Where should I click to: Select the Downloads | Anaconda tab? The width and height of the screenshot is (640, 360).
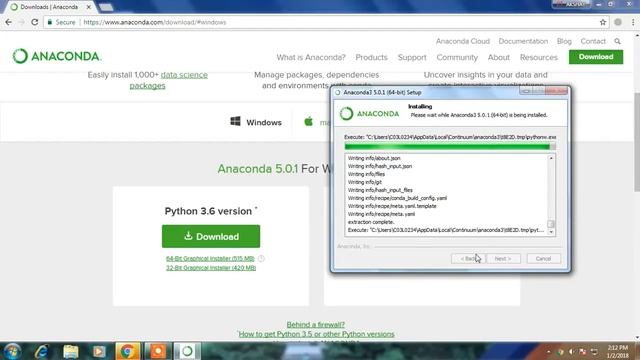click(x=48, y=7)
